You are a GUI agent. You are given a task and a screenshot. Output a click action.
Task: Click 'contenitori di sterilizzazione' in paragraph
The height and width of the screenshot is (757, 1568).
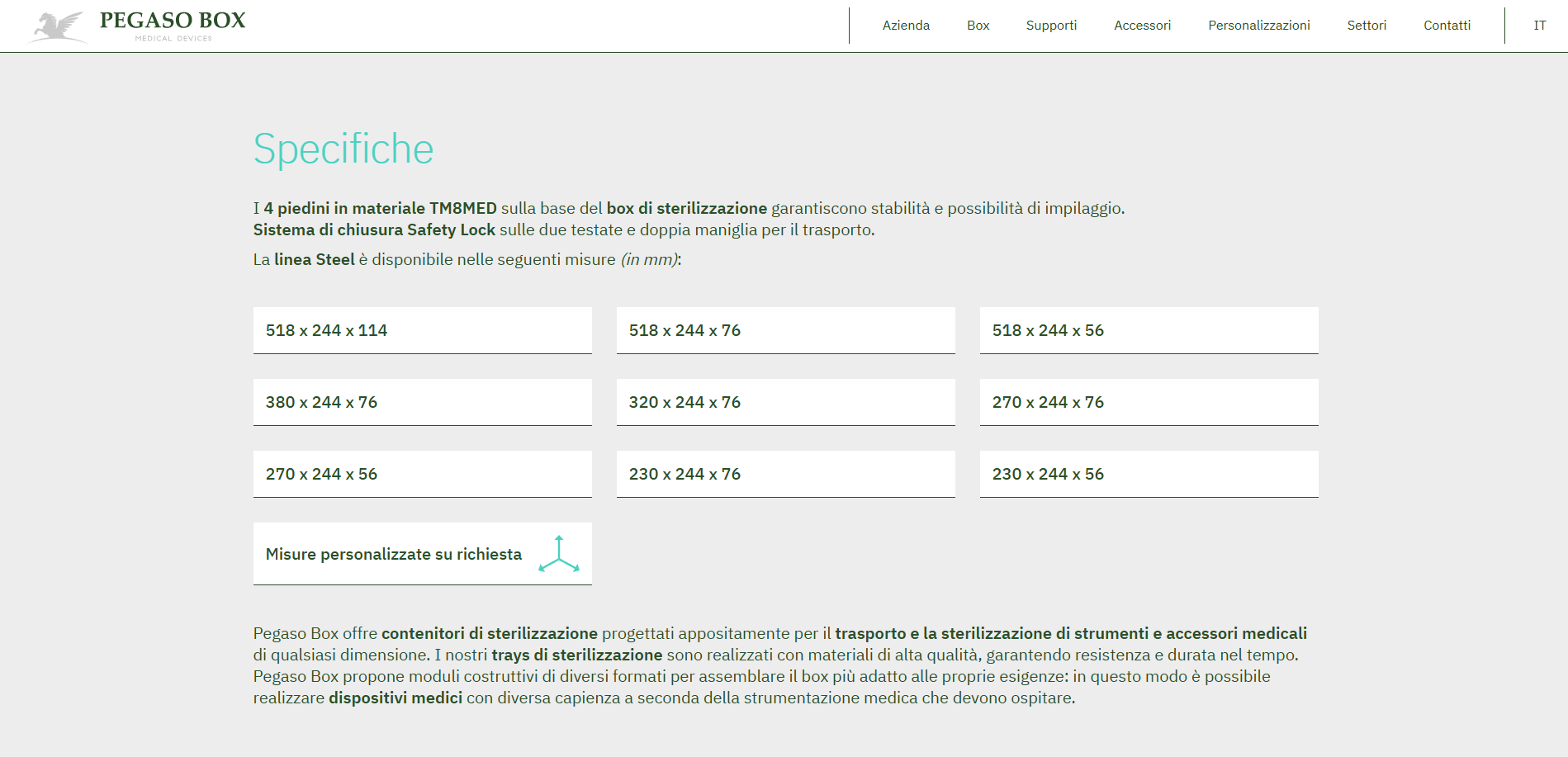490,633
